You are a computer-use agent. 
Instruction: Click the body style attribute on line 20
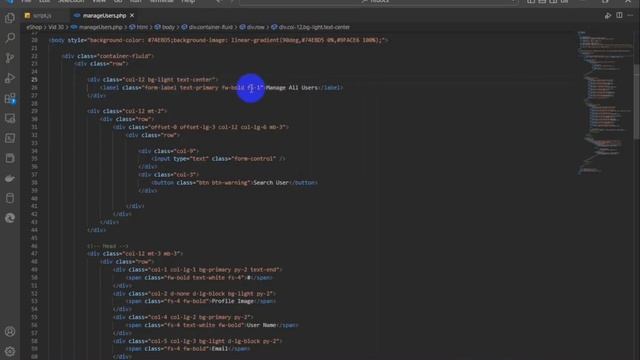[x=226, y=40]
